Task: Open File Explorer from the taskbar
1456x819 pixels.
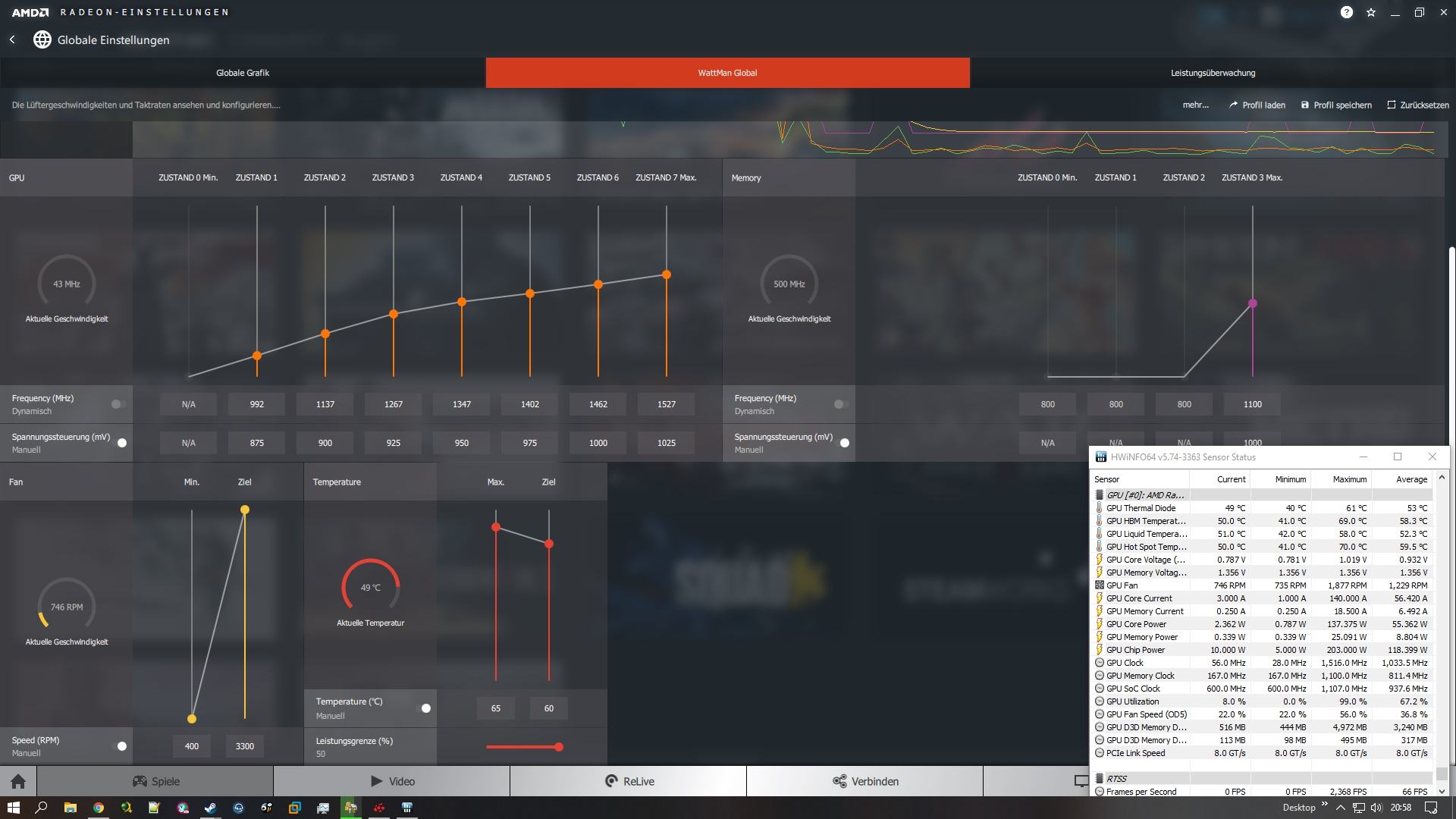Action: 70,808
